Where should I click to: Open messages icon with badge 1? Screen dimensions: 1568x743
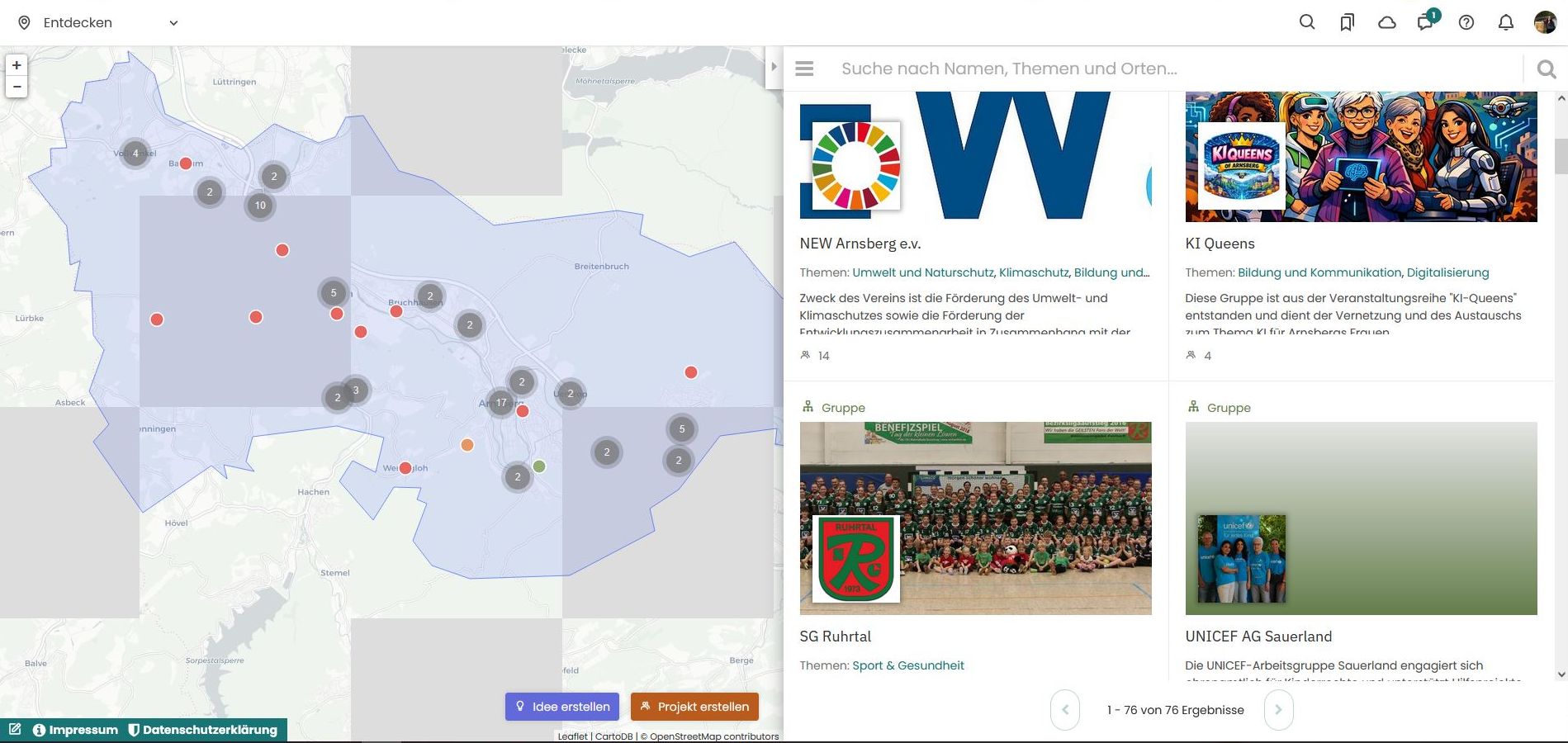[1426, 22]
